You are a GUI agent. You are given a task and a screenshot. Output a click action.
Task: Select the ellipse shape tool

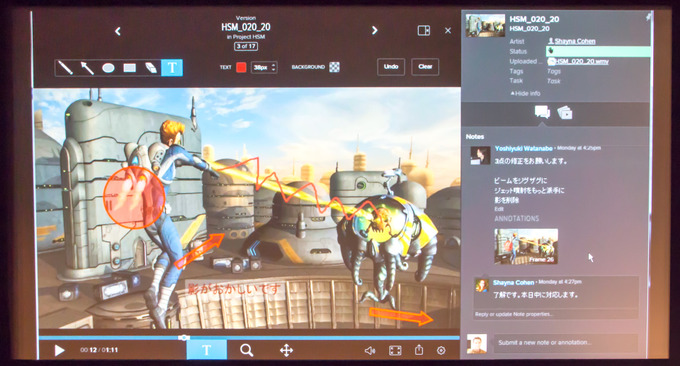pyautogui.click(x=108, y=68)
